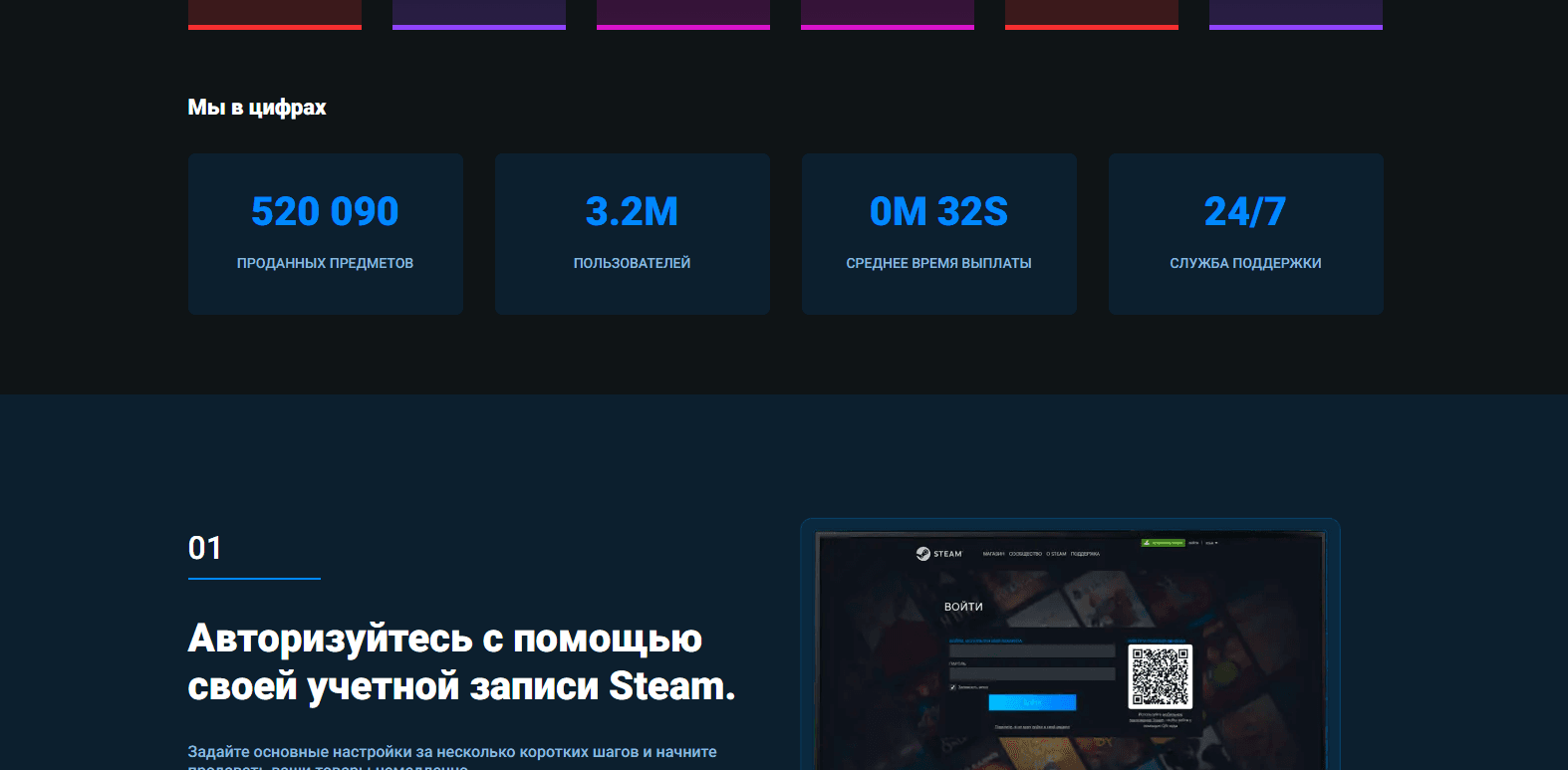The image size is (1568, 770).
Task: Toggle the remember-me checkbox in Steam preview
Action: click(x=953, y=687)
